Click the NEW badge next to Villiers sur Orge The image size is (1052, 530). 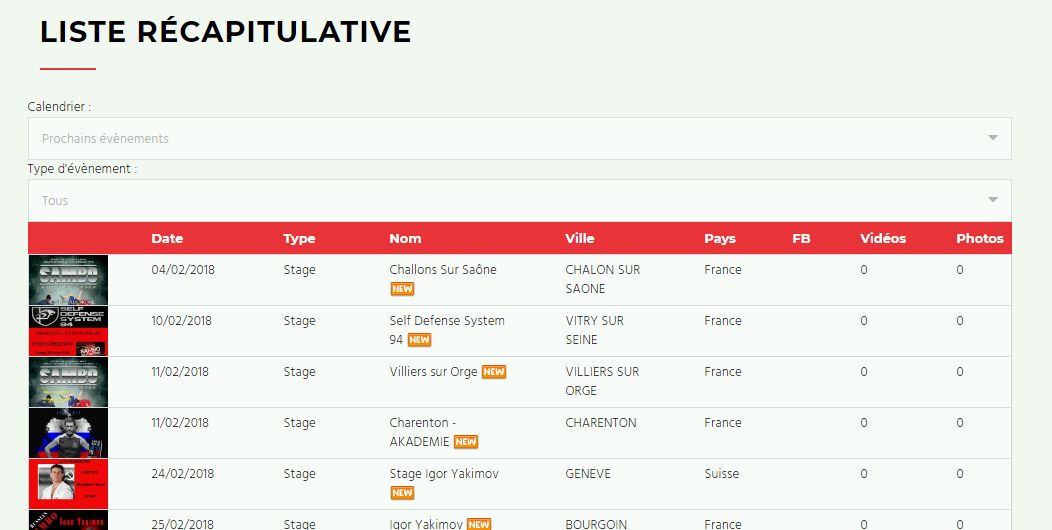coord(494,372)
